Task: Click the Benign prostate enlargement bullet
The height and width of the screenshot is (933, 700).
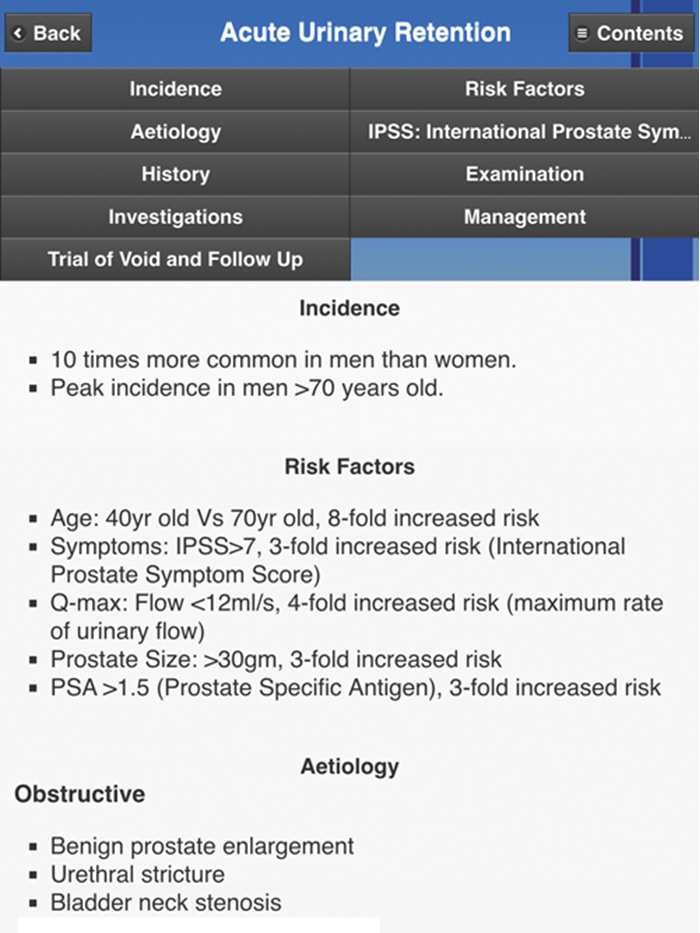Action: 200,846
